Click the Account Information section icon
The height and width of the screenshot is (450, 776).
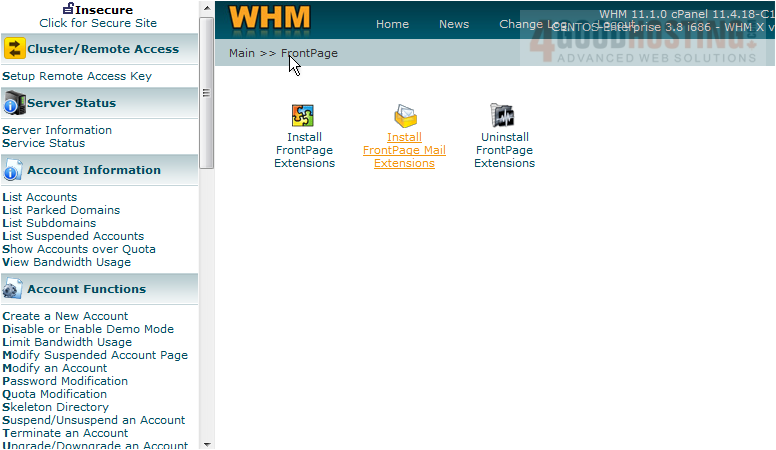14,170
